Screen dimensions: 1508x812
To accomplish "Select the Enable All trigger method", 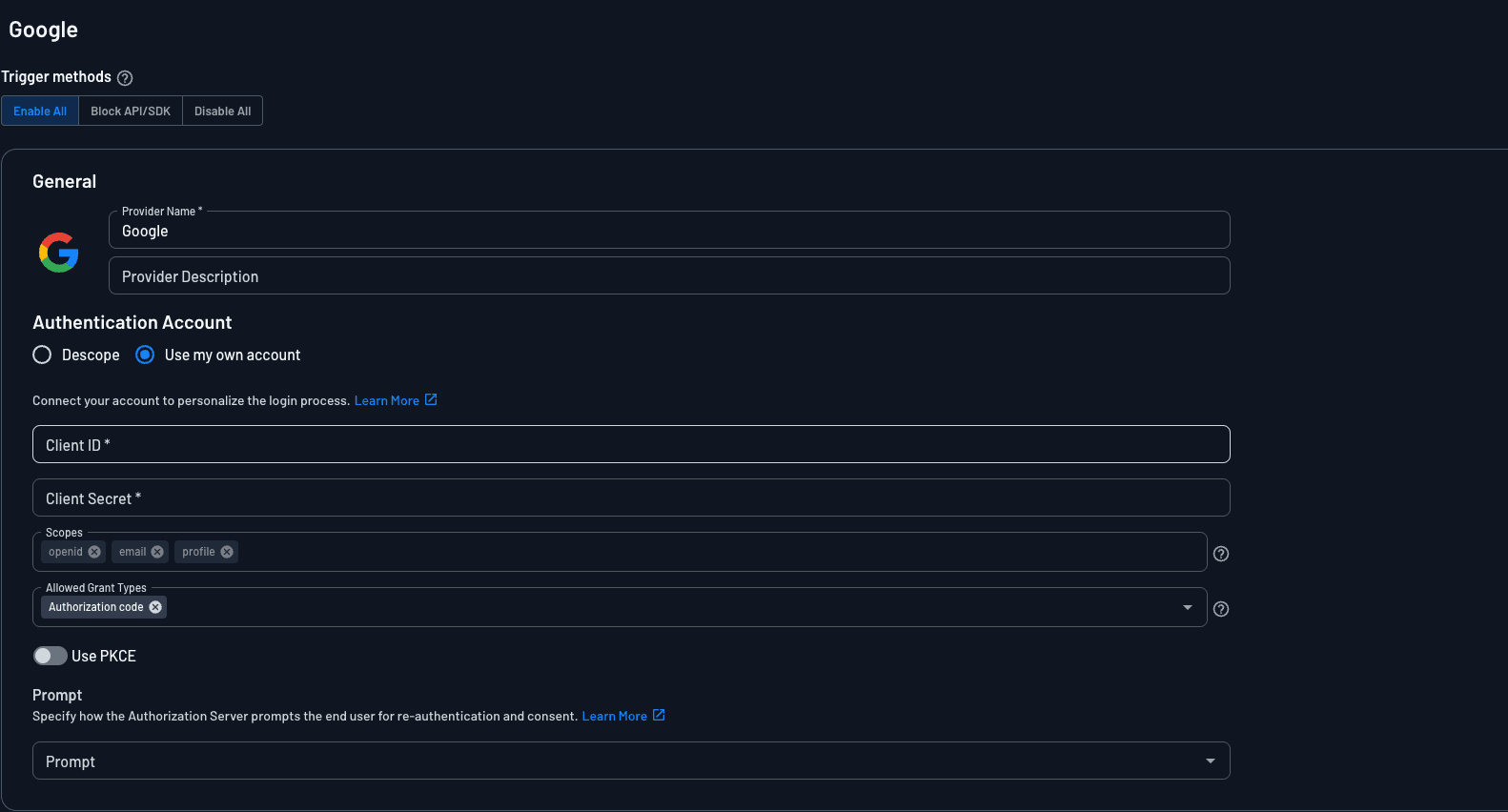I will (40, 111).
